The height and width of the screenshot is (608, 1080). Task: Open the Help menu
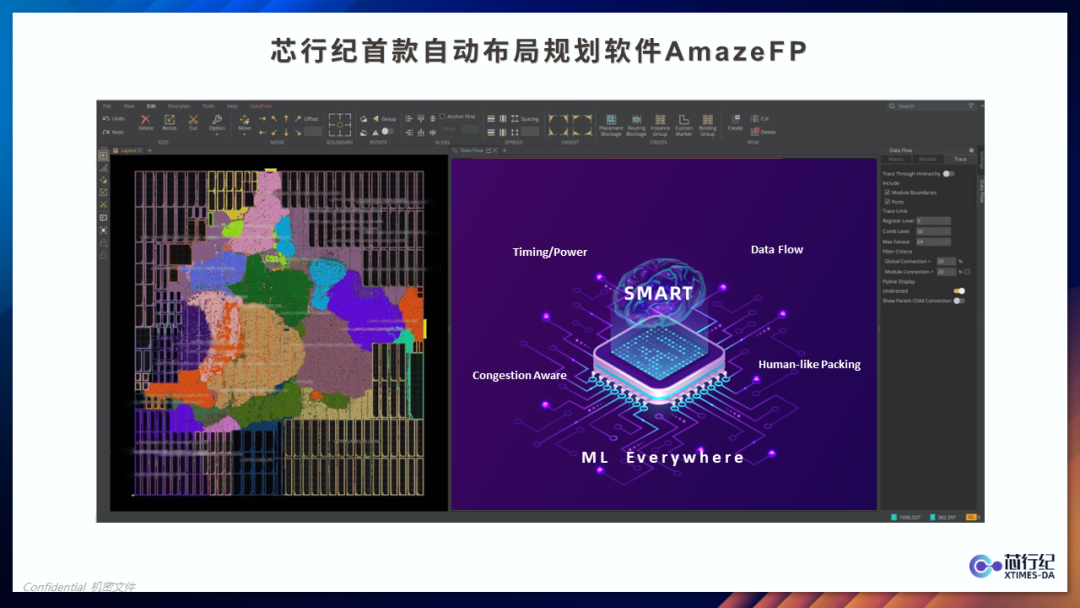tap(232, 106)
